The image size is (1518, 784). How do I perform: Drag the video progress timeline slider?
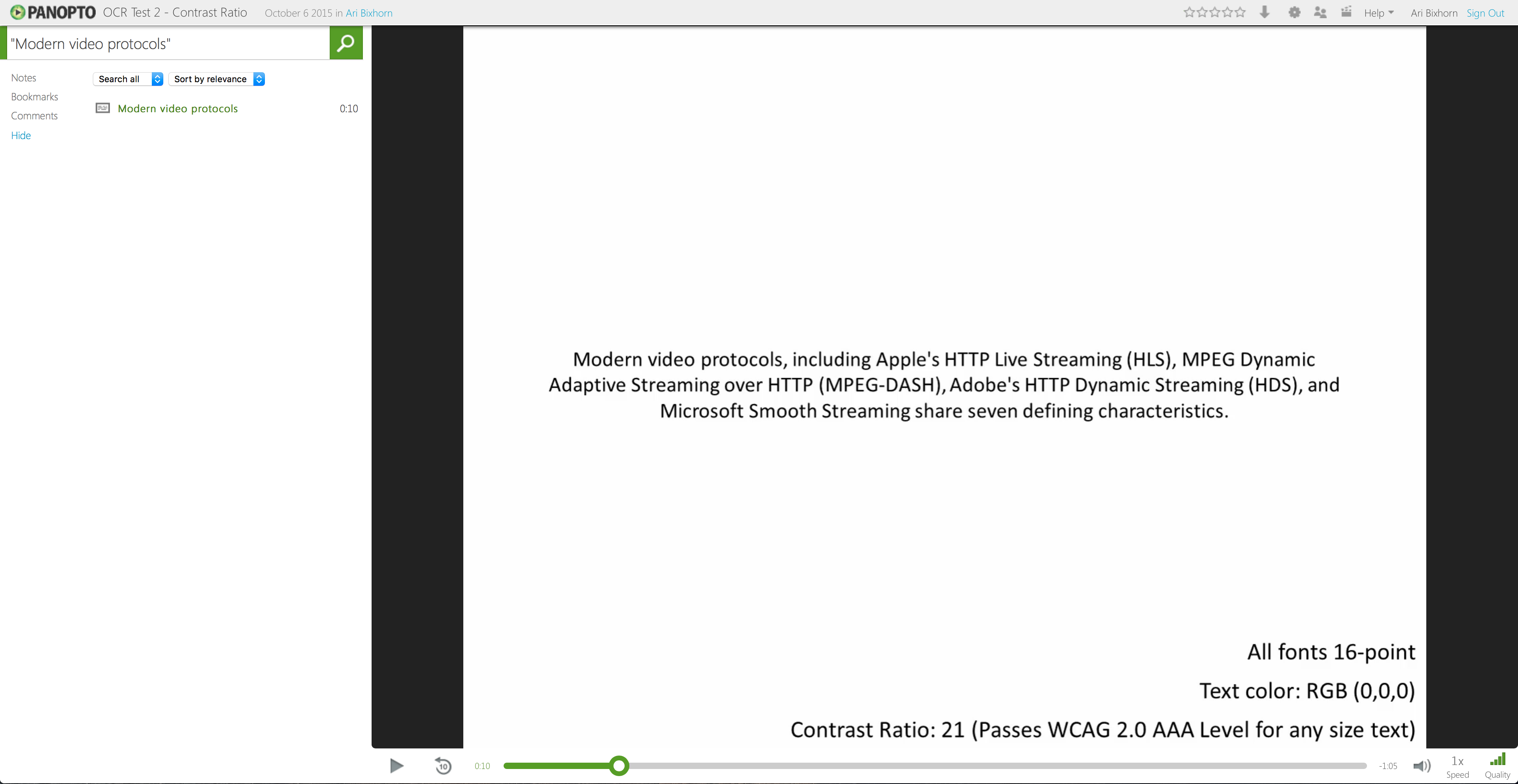[620, 766]
